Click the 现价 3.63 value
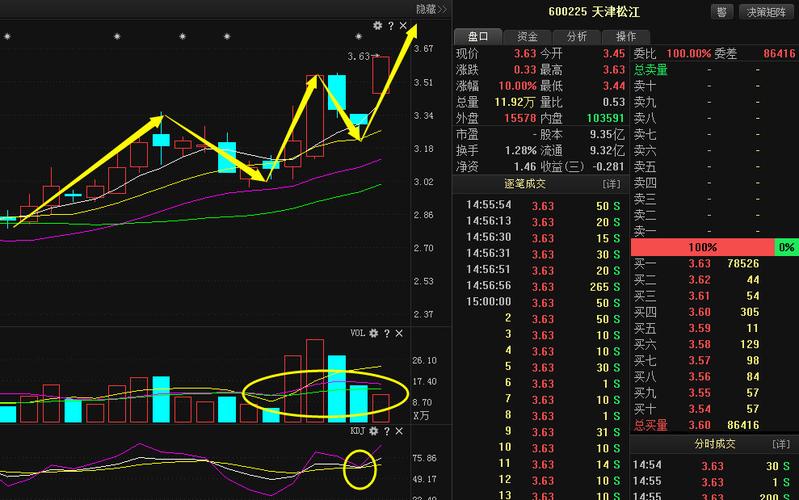This screenshot has height=500, width=799. tap(525, 54)
